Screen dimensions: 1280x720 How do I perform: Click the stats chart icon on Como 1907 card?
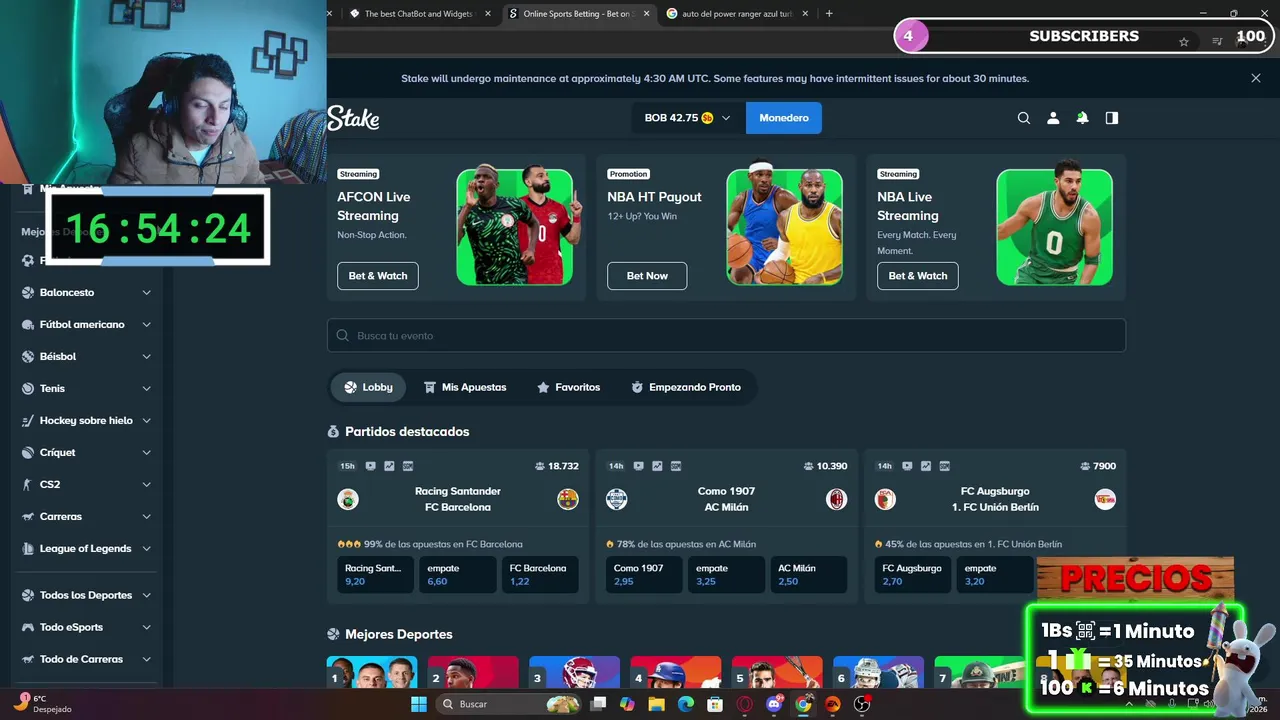point(657,466)
